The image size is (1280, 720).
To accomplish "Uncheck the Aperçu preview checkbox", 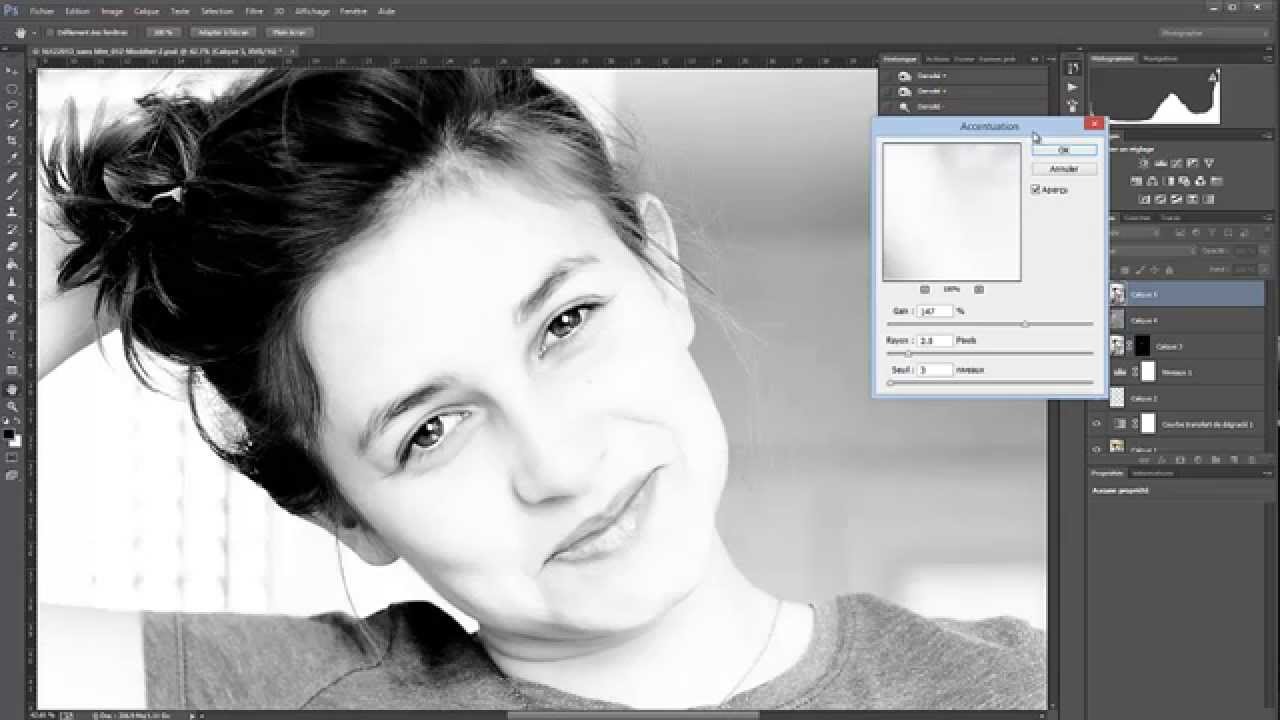I will click(1036, 189).
